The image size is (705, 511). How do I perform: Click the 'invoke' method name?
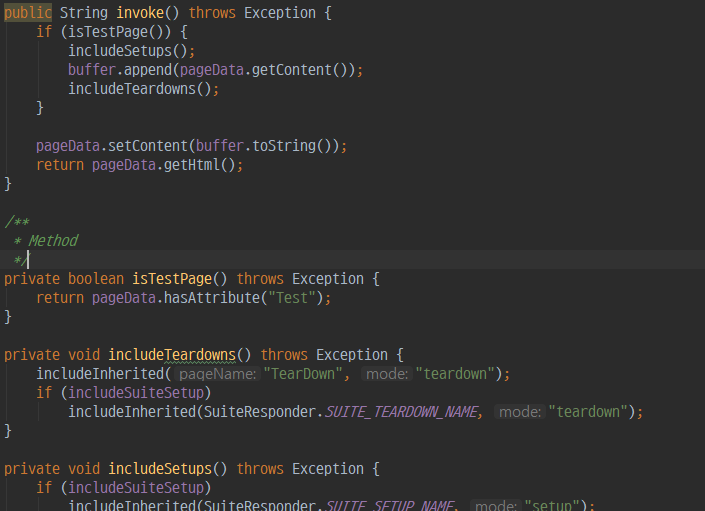[140, 13]
